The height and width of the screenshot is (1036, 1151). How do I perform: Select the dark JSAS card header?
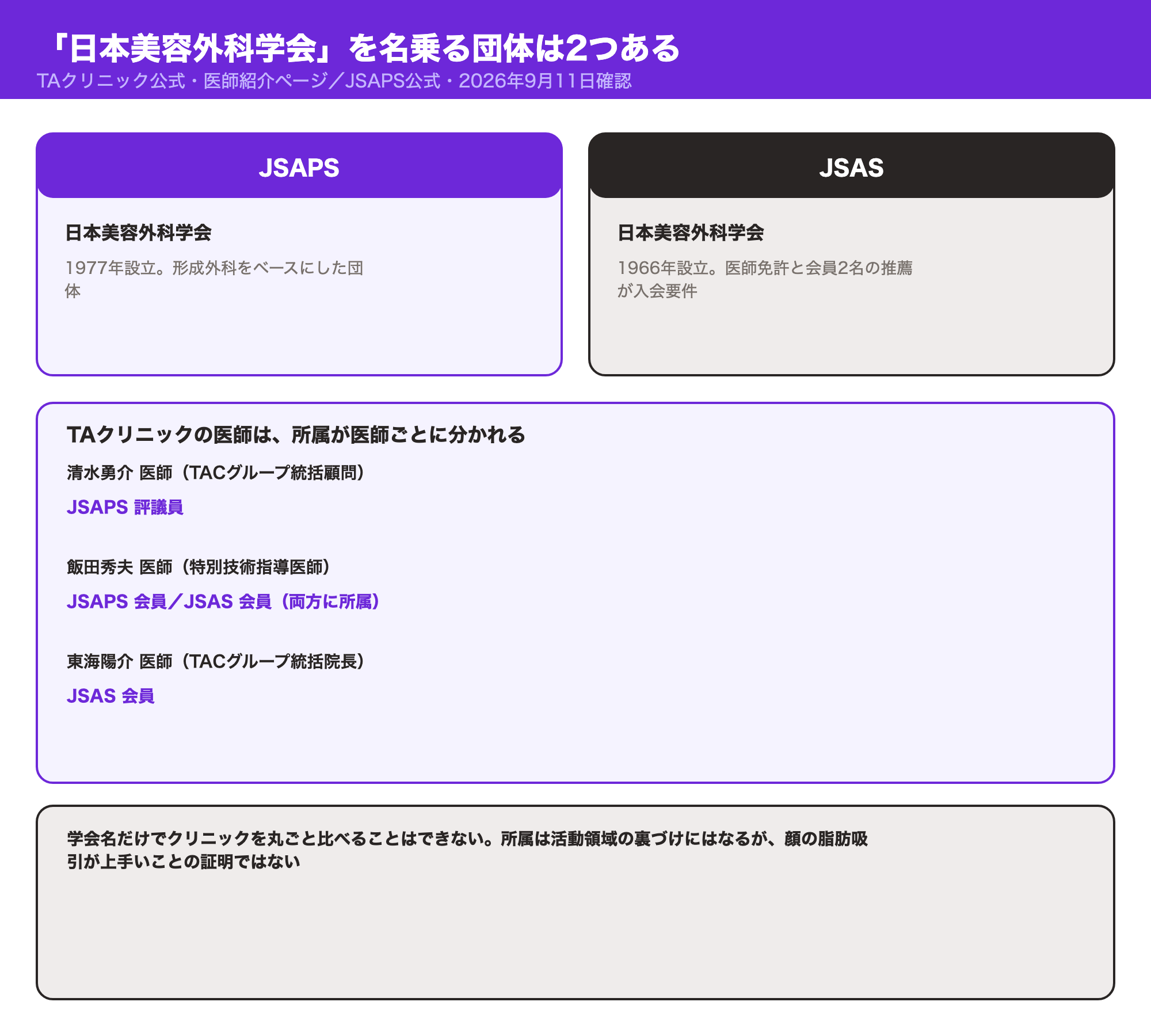click(852, 166)
